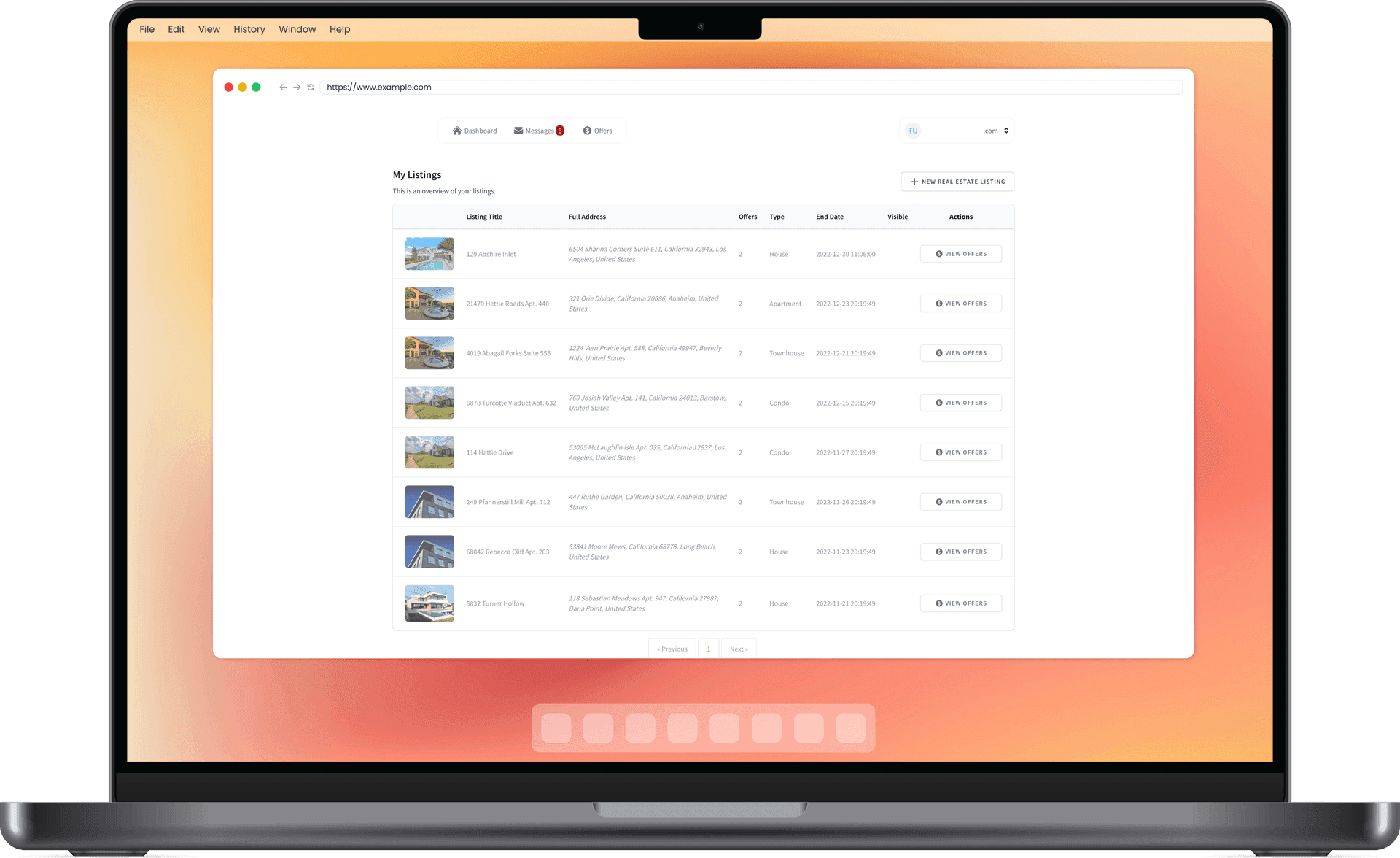1400x858 pixels.
Task: Click the browser forward arrow
Action: click(x=297, y=87)
